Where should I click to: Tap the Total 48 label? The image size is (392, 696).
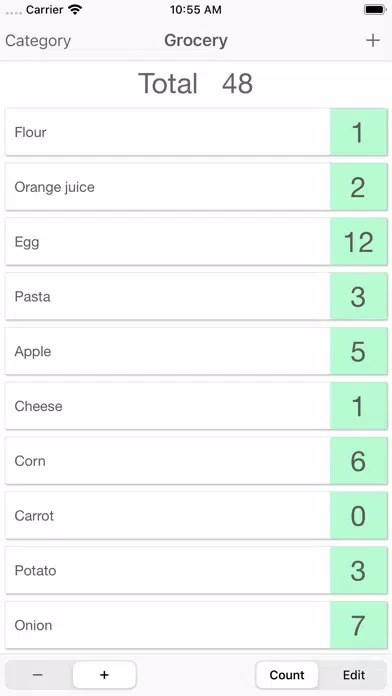pyautogui.click(x=196, y=83)
